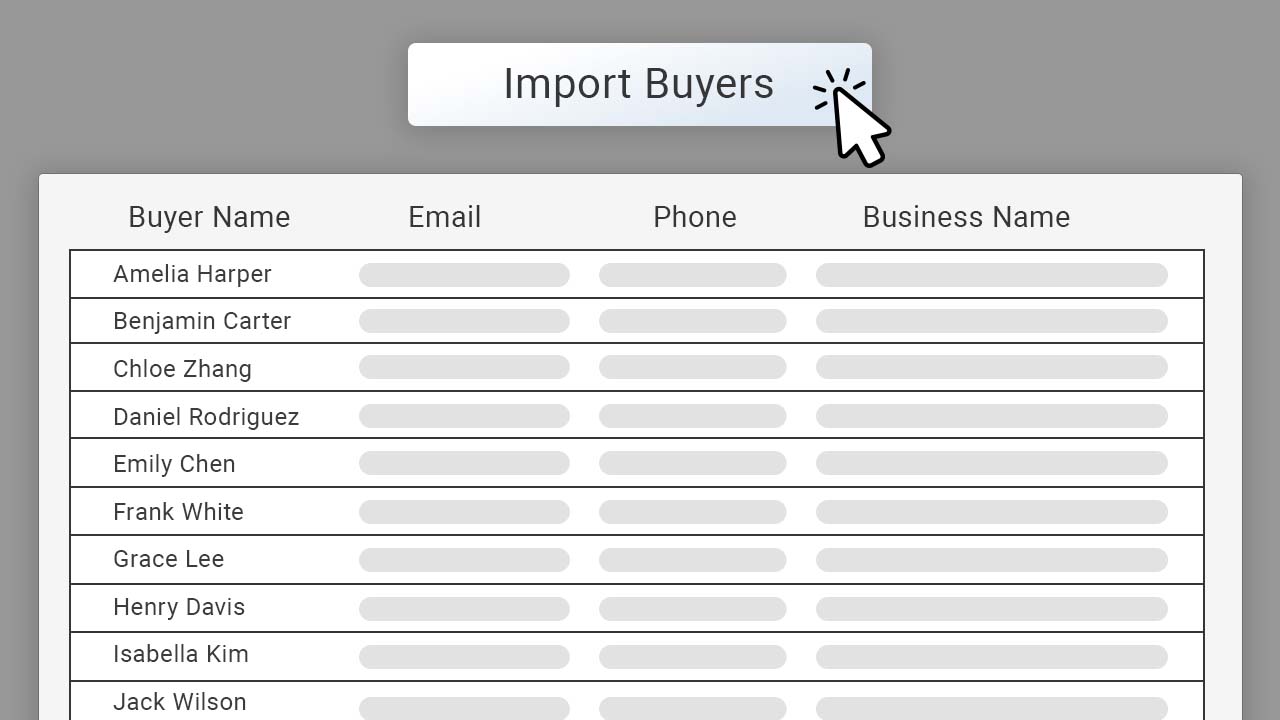
Task: Click the Import Buyers button
Action: [639, 84]
